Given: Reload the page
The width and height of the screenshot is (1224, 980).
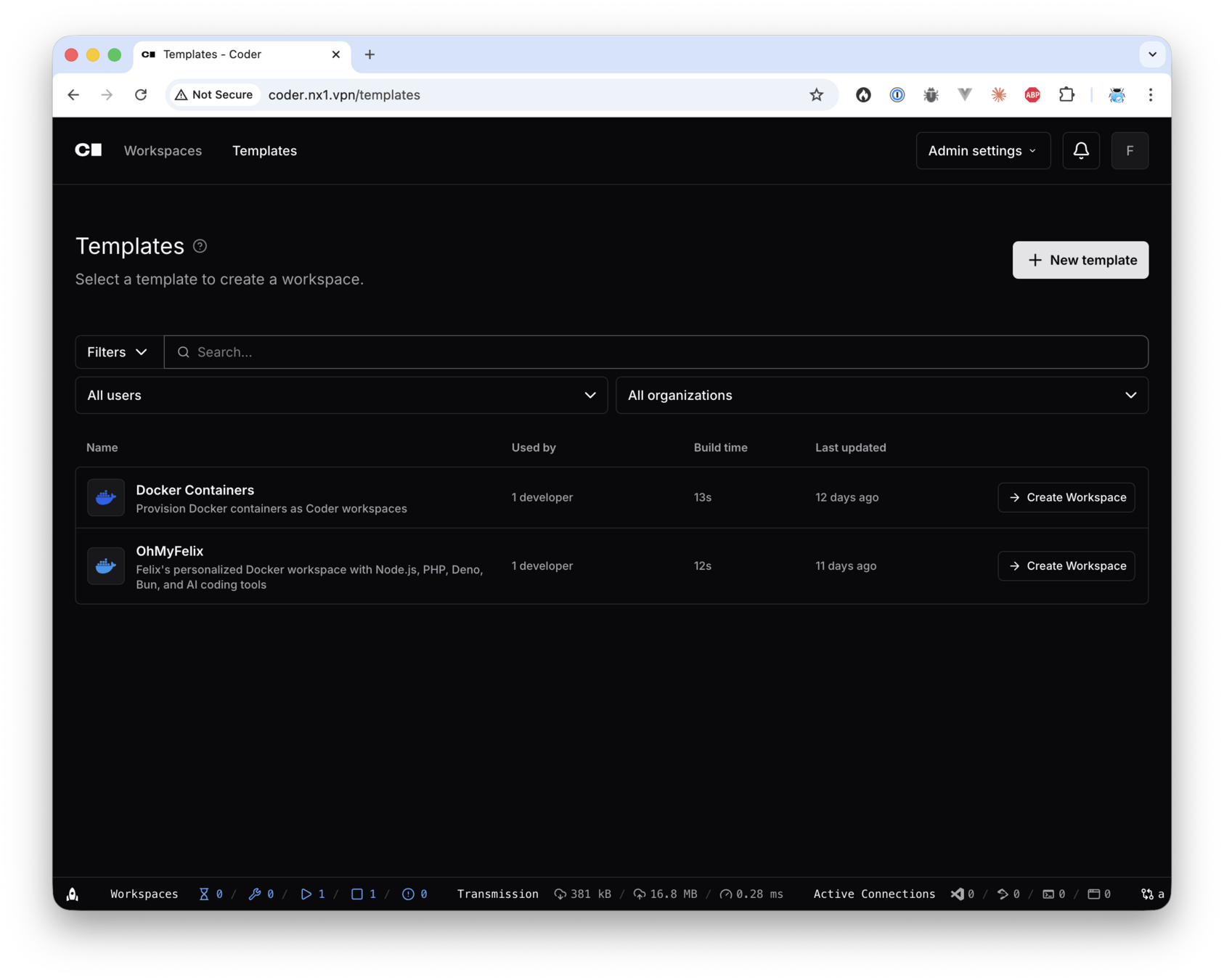Looking at the screenshot, I should [141, 94].
